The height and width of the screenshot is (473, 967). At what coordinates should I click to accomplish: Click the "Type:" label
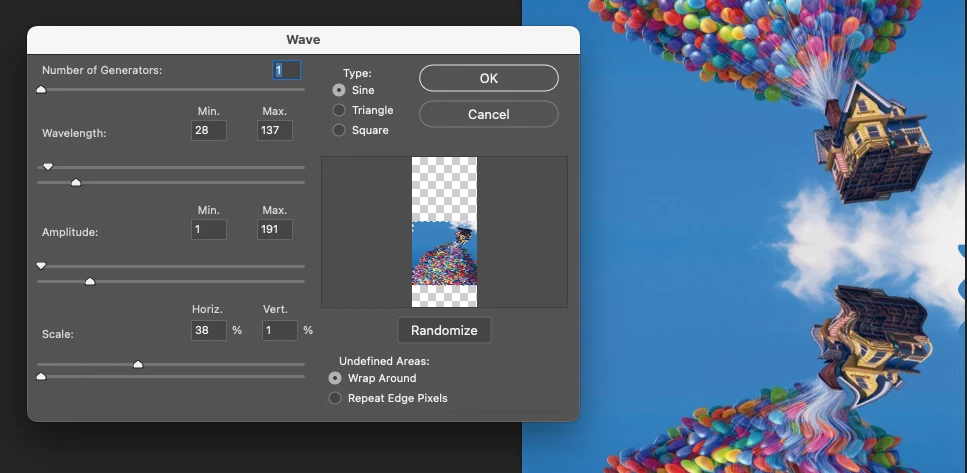point(357,73)
